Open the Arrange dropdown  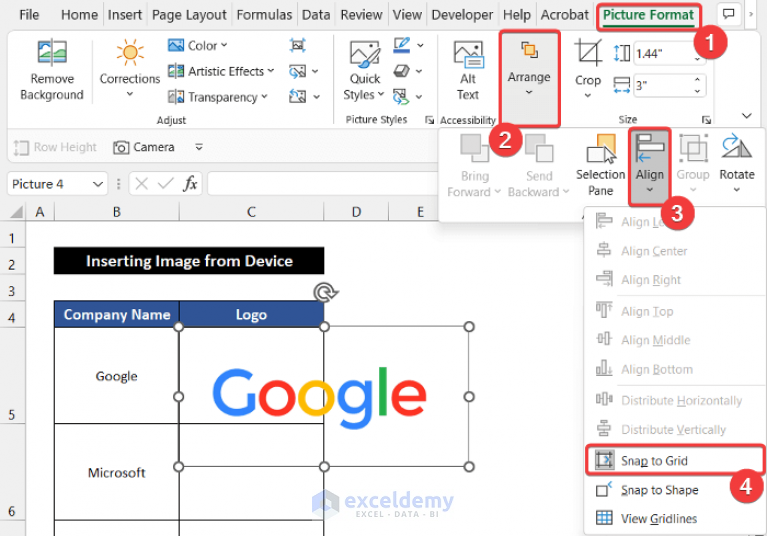(x=529, y=78)
